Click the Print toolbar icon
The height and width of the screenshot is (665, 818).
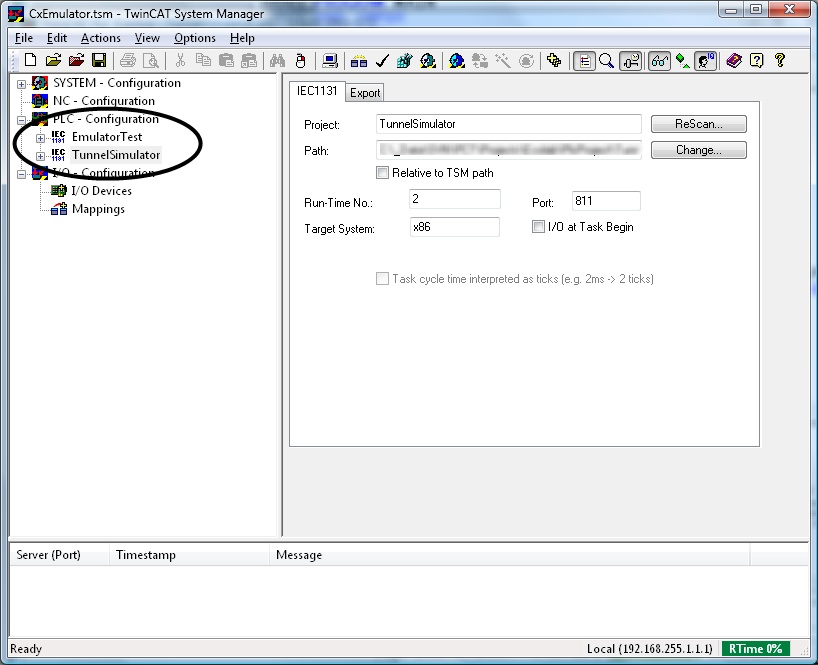point(128,61)
